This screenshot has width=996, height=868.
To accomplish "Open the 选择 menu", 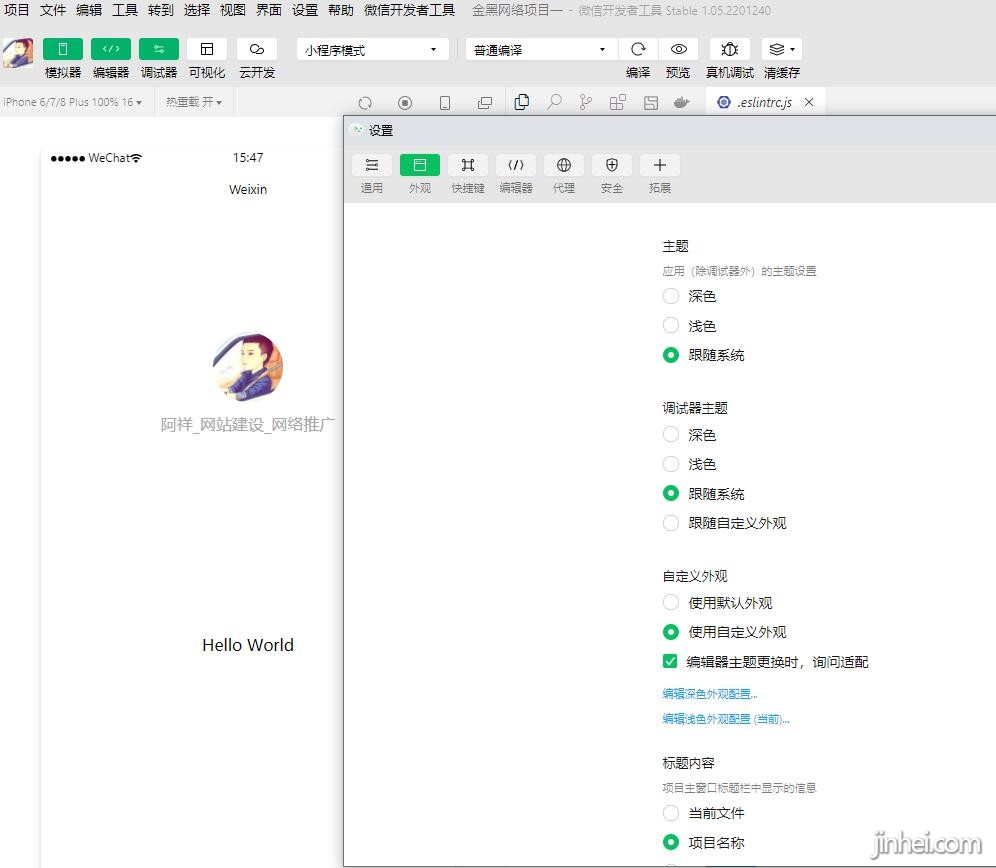I will 197,10.
